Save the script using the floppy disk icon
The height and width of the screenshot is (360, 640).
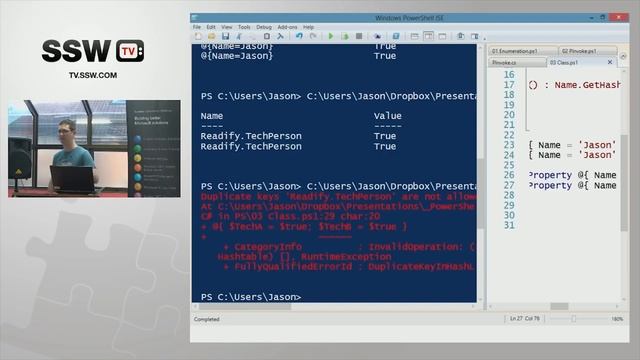(225, 36)
